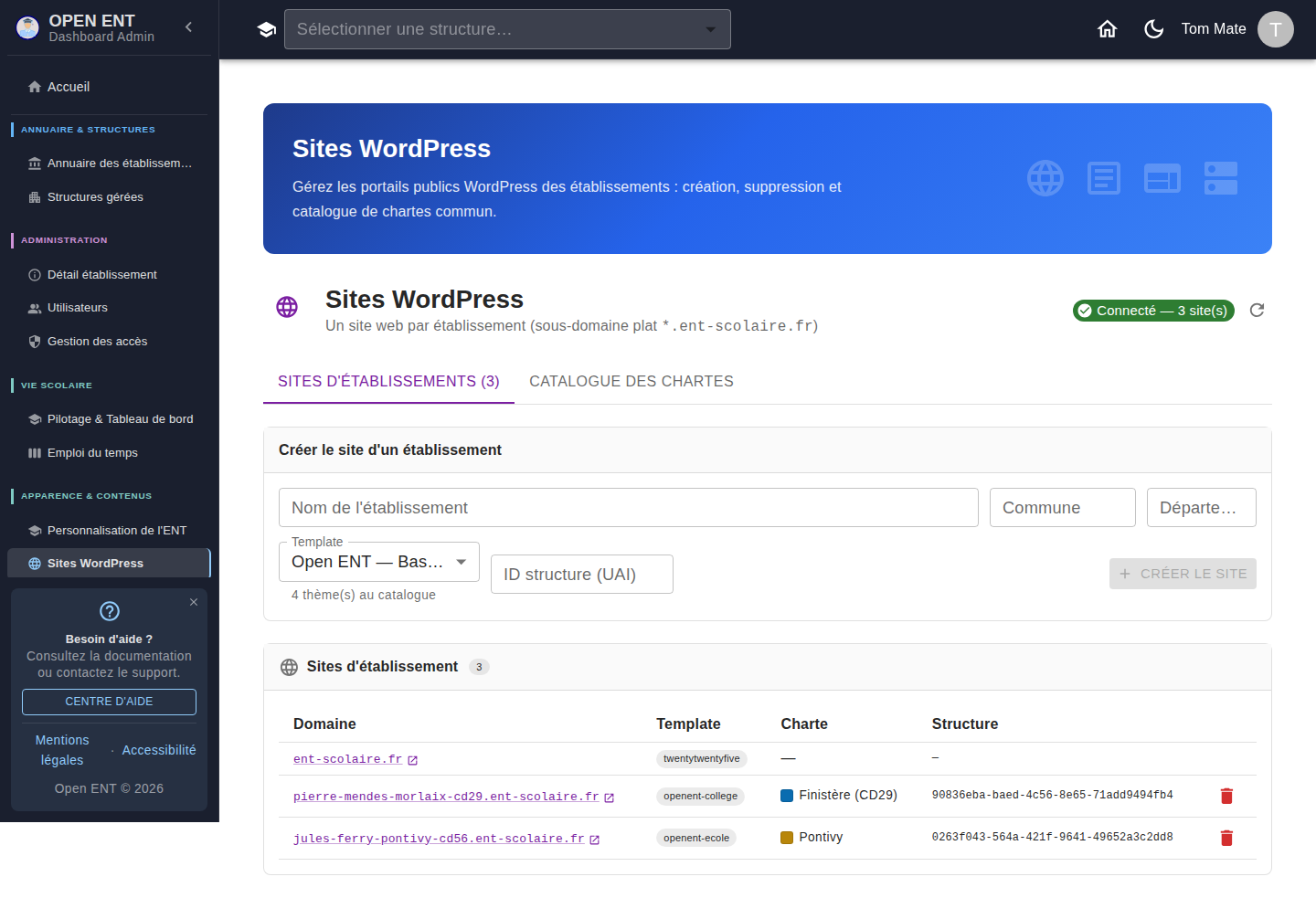This screenshot has width=1316, height=919.
Task: Open the Template dropdown
Action: click(x=379, y=562)
